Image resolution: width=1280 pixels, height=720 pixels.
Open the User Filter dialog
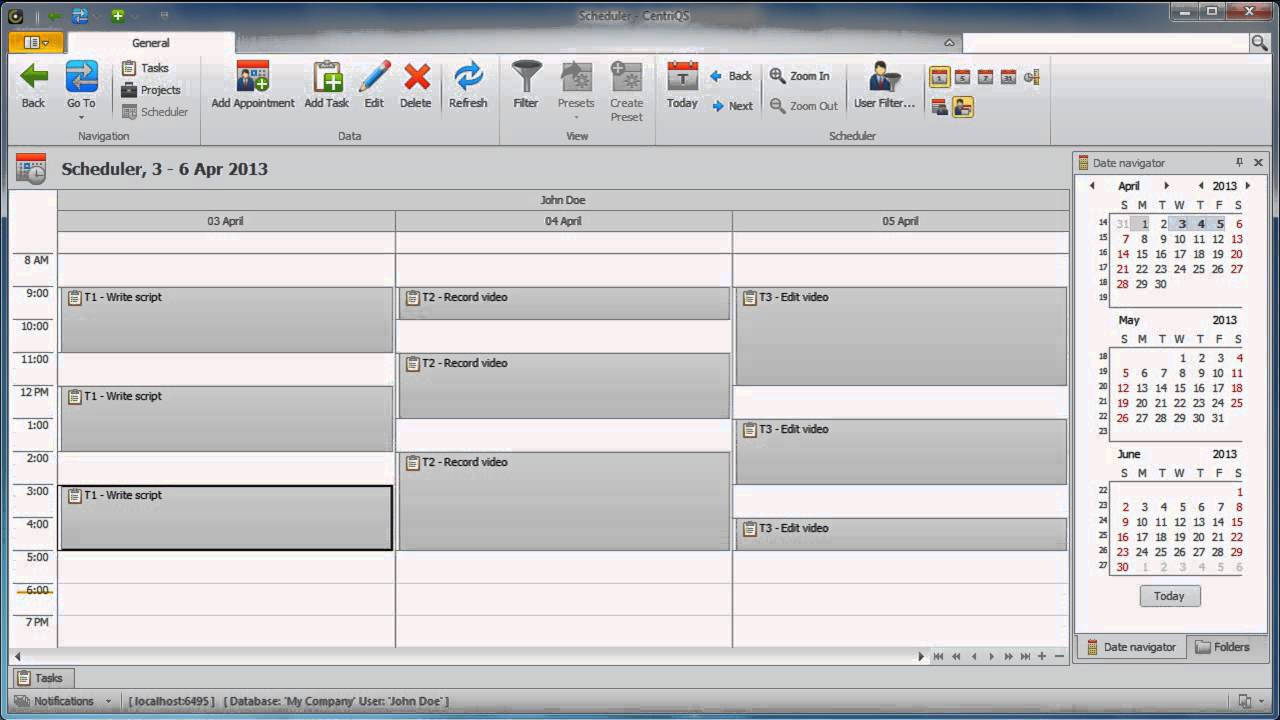(884, 85)
